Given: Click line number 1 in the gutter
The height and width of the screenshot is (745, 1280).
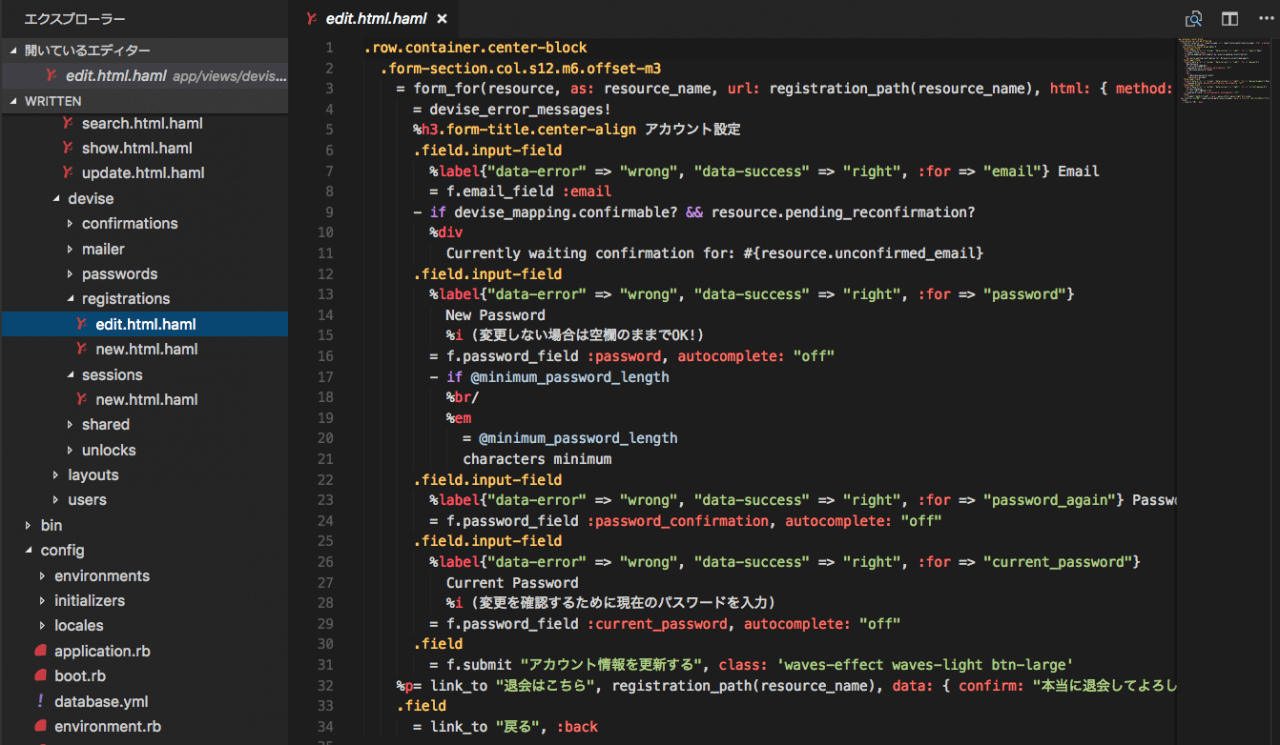Looking at the screenshot, I should click(329, 47).
